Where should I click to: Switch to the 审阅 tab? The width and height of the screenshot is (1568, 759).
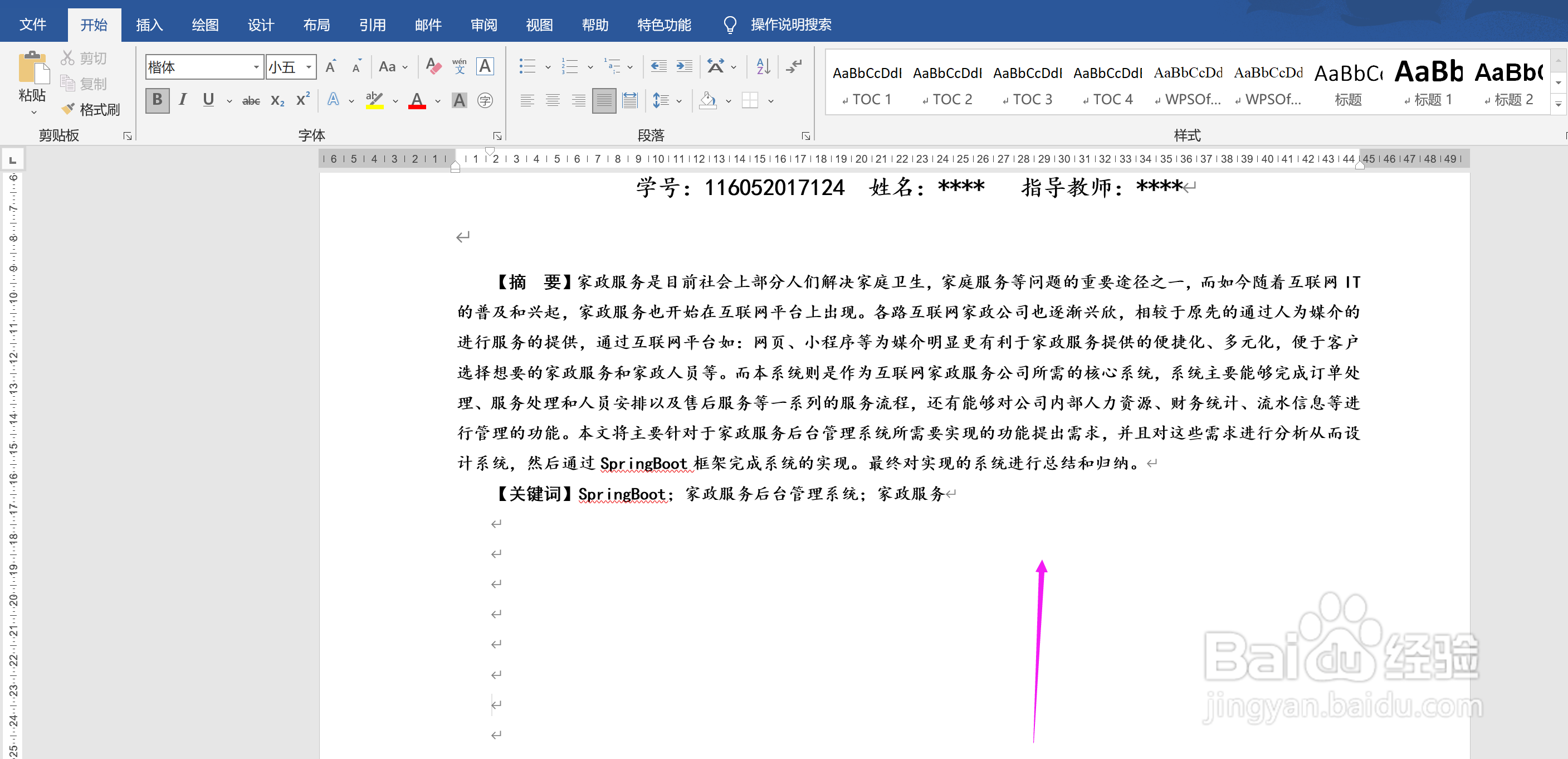(x=484, y=25)
